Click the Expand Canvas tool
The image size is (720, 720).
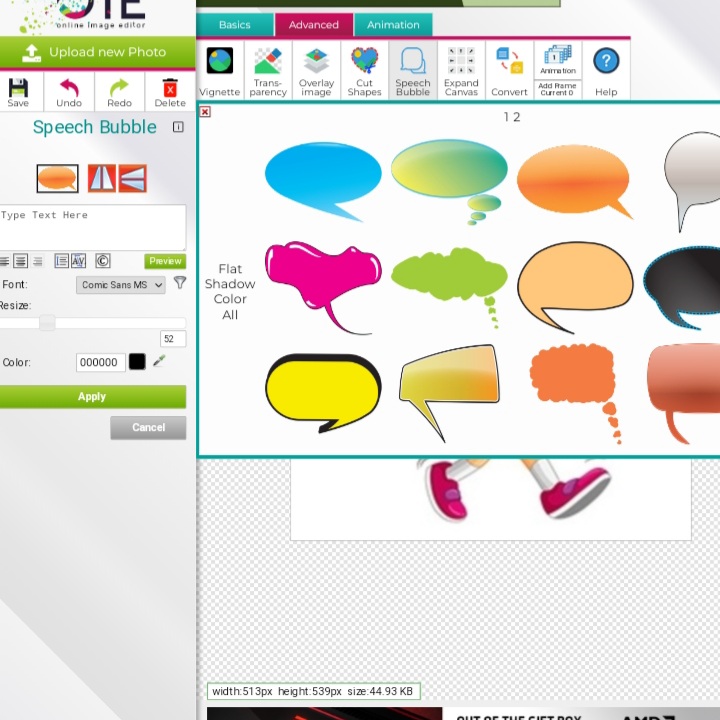click(x=461, y=70)
